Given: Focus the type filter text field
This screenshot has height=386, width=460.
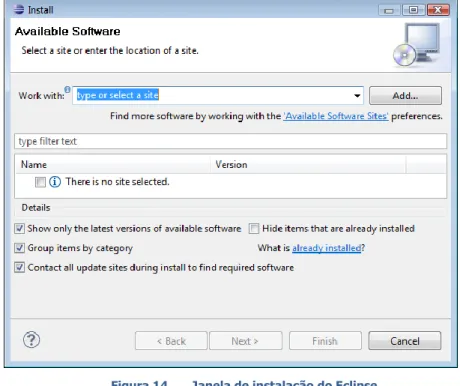Looking at the screenshot, I should tap(230, 141).
